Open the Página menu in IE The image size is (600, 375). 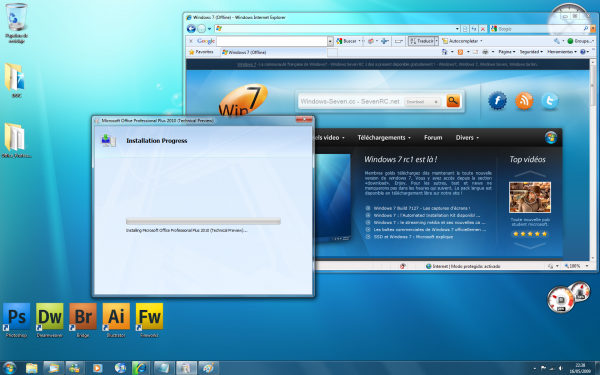(x=507, y=52)
